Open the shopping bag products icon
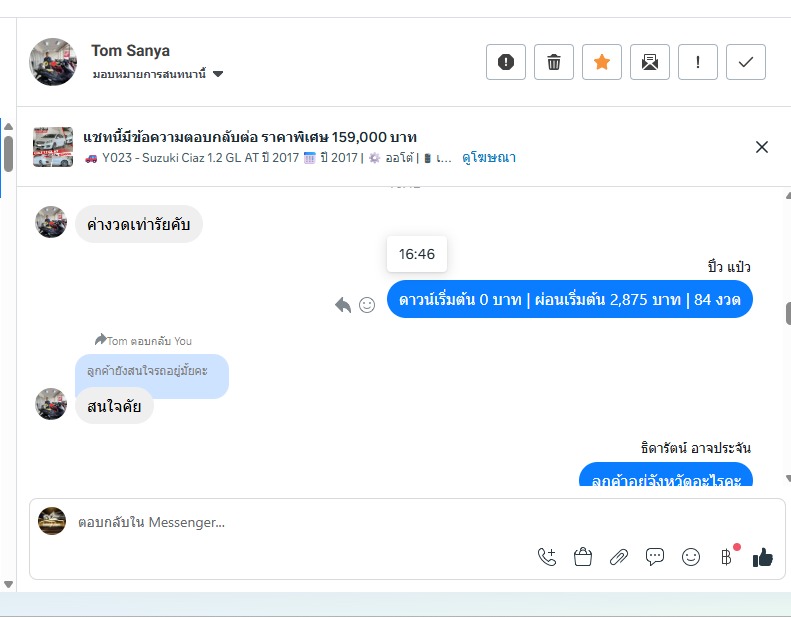Image resolution: width=791 pixels, height=617 pixels. click(x=583, y=557)
